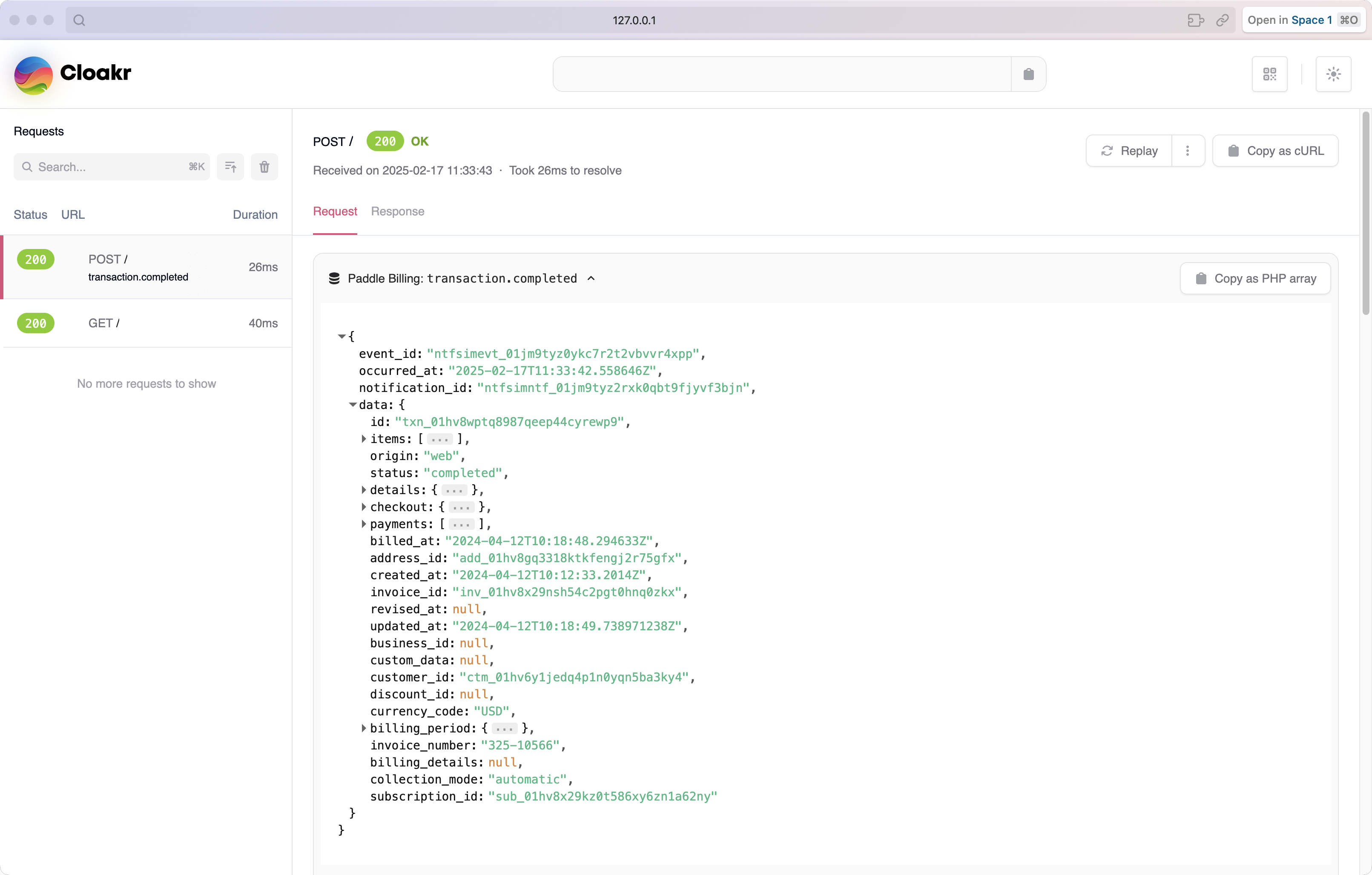Click the search magnifier in the browser address bar

[79, 20]
